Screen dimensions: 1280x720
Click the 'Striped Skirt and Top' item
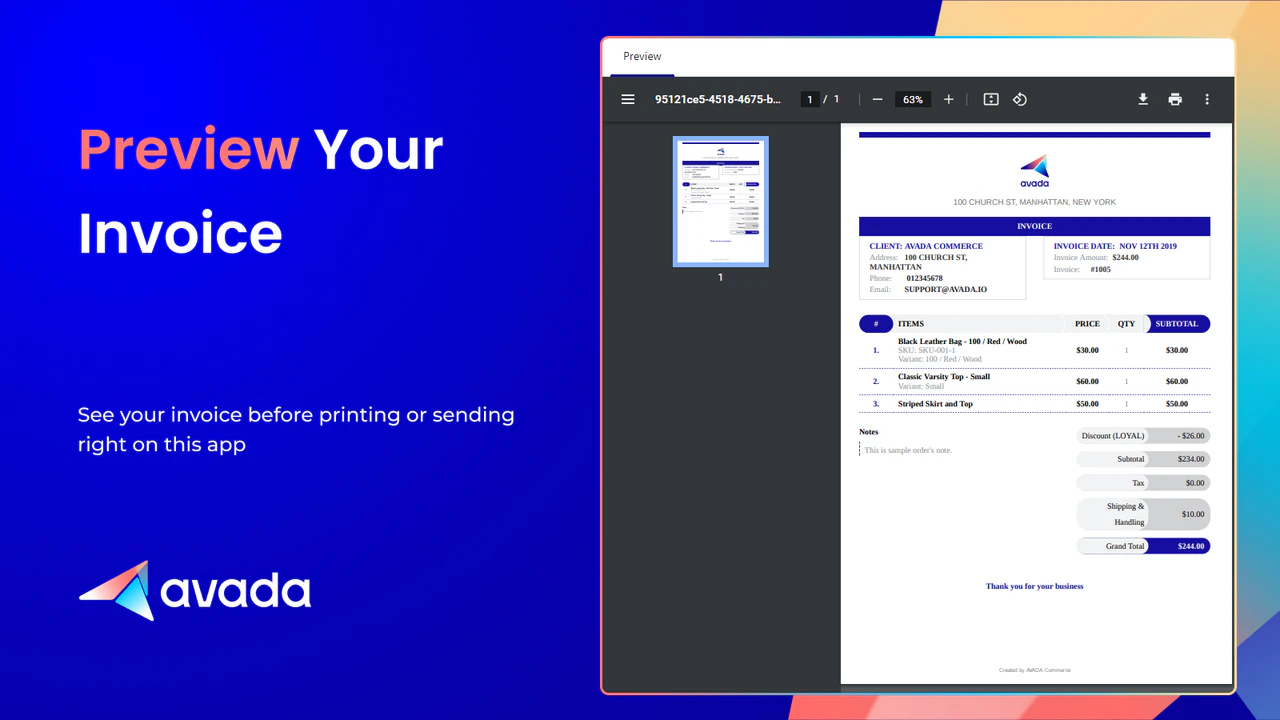[935, 404]
